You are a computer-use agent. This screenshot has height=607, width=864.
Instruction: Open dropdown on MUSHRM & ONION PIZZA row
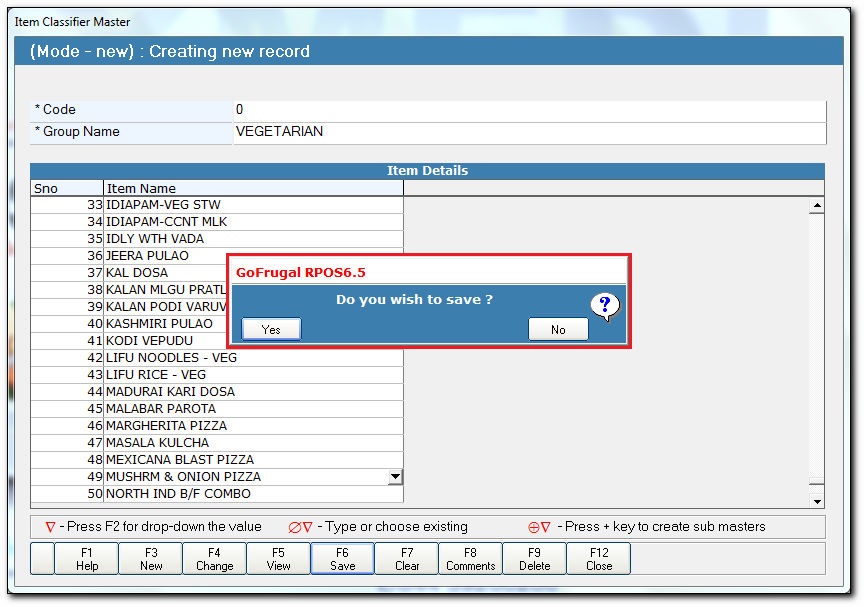coord(396,477)
